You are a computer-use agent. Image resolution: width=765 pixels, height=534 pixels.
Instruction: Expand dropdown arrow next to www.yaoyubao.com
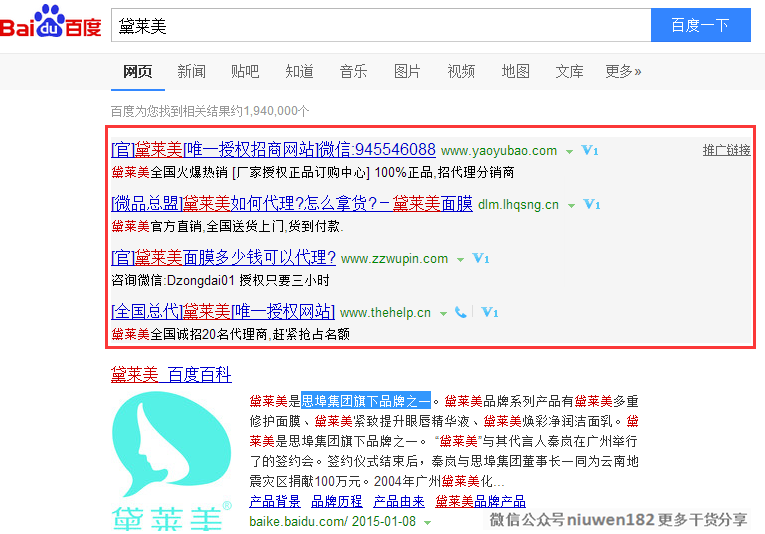click(x=569, y=152)
